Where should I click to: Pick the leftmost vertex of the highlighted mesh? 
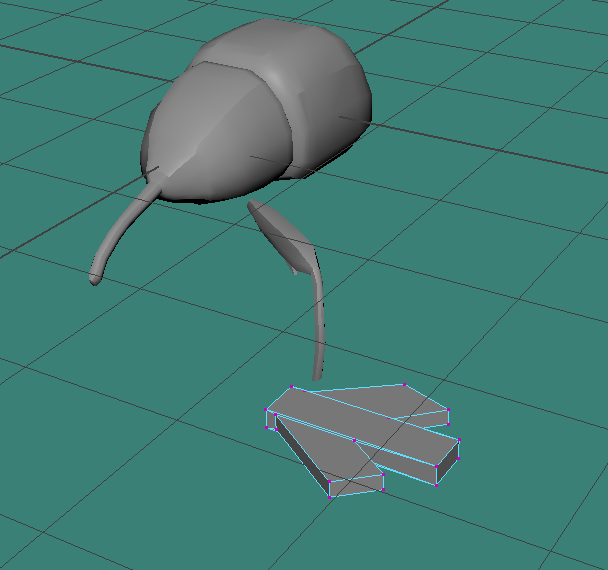pyautogui.click(x=267, y=410)
